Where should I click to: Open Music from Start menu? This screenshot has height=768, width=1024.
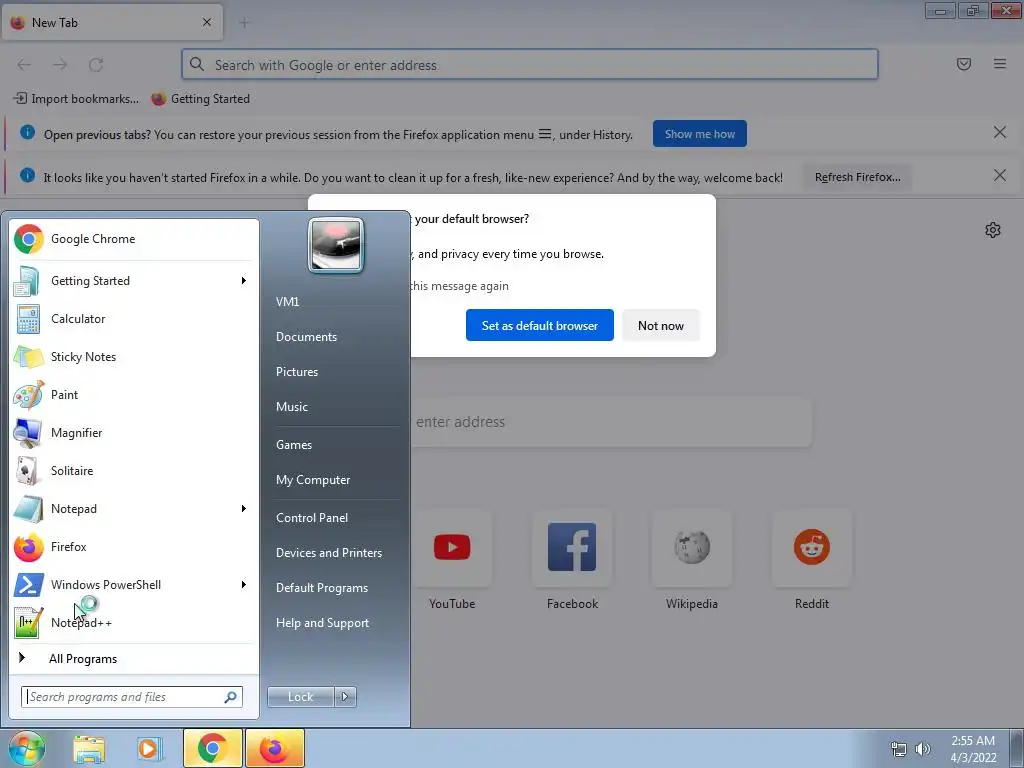click(x=292, y=407)
